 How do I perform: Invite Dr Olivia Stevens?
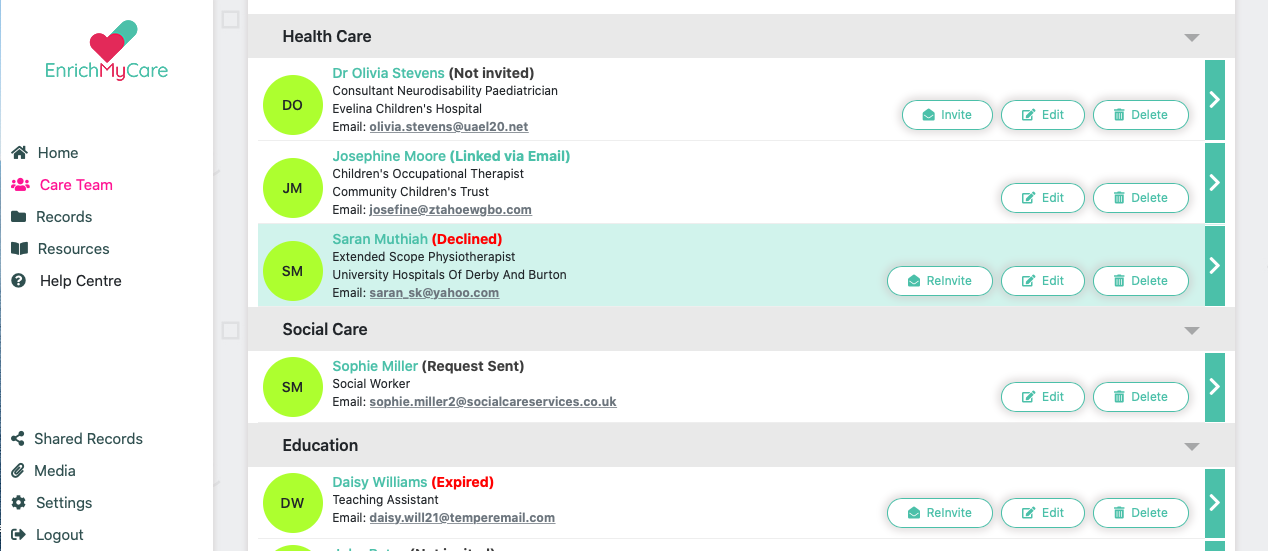[x=947, y=115]
